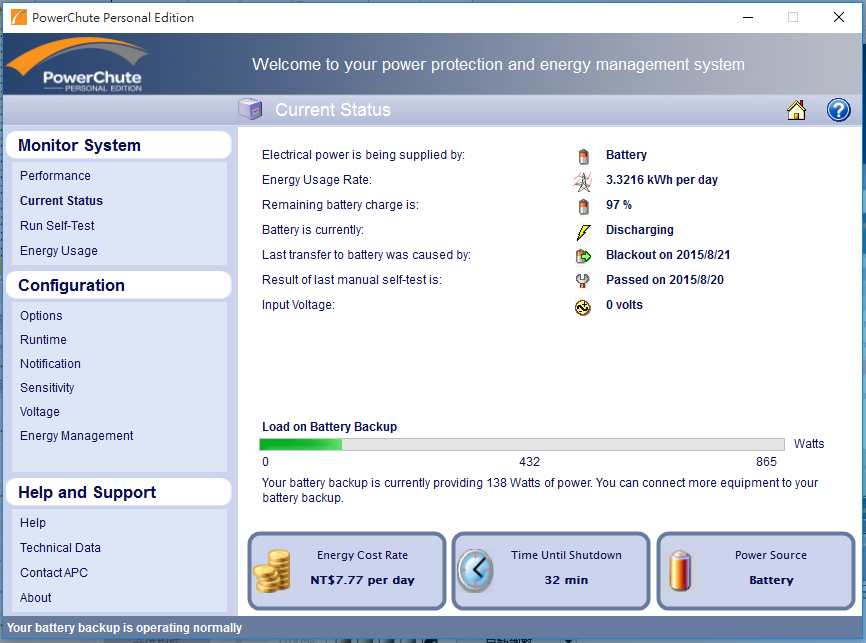
Task: Click the Monitor System section header
Action: pos(118,145)
